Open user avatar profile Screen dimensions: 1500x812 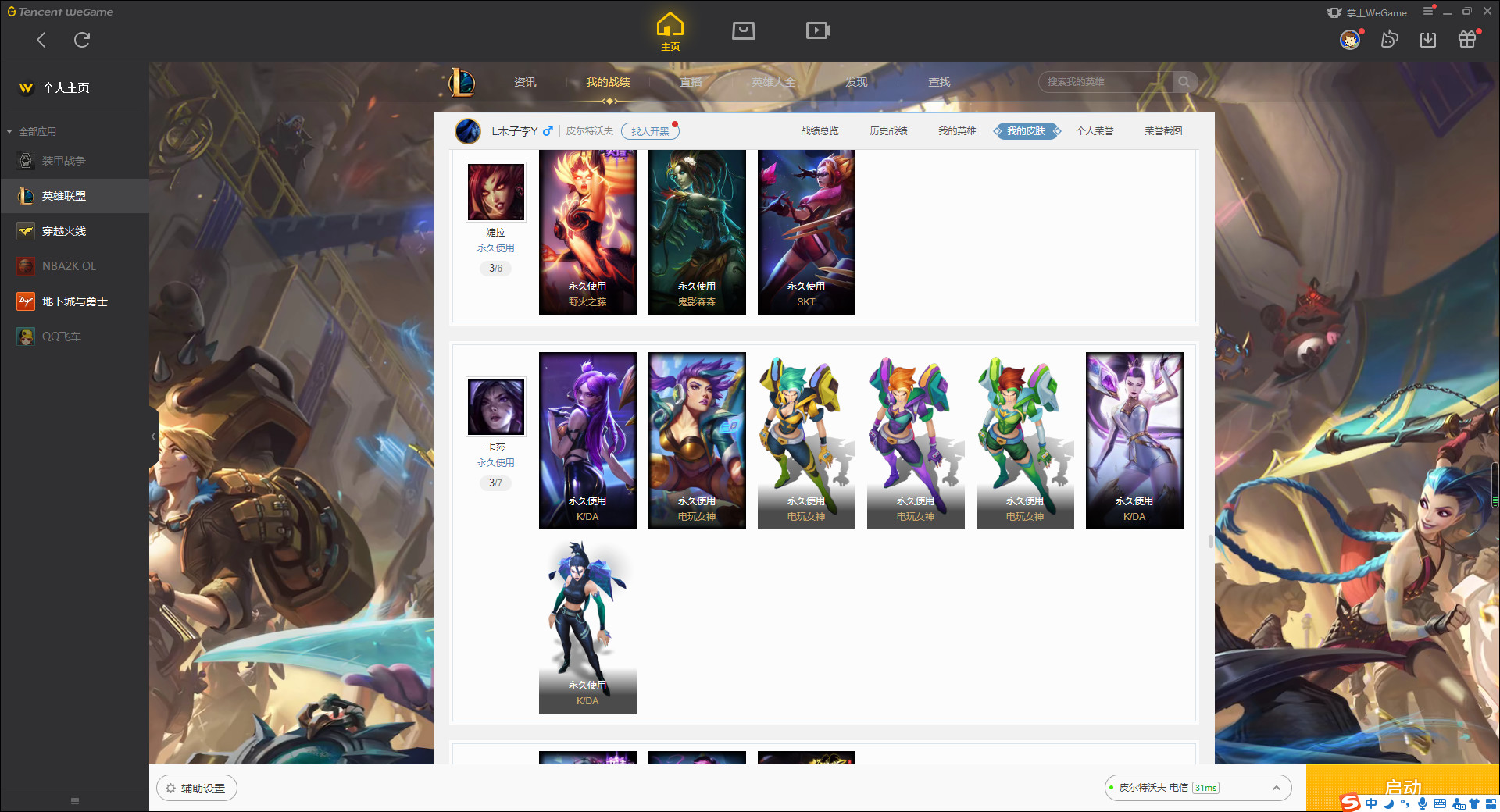click(1350, 39)
